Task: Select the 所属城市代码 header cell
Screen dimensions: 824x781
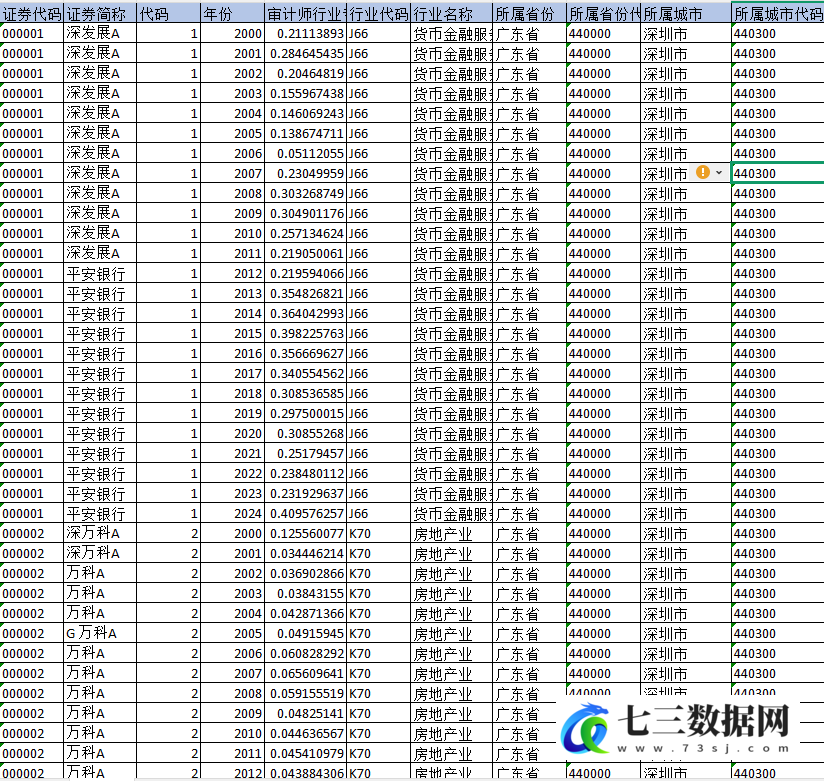Action: [778, 14]
